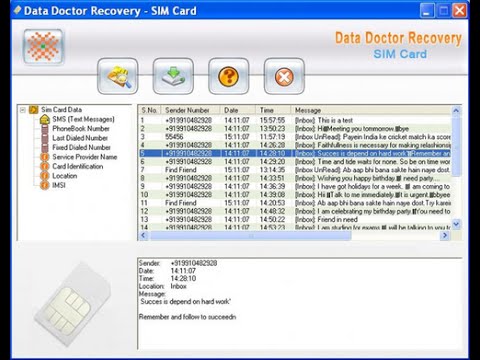Screen dimensions: 480x360
Task: Click sender number in details pane
Action: click(194, 263)
